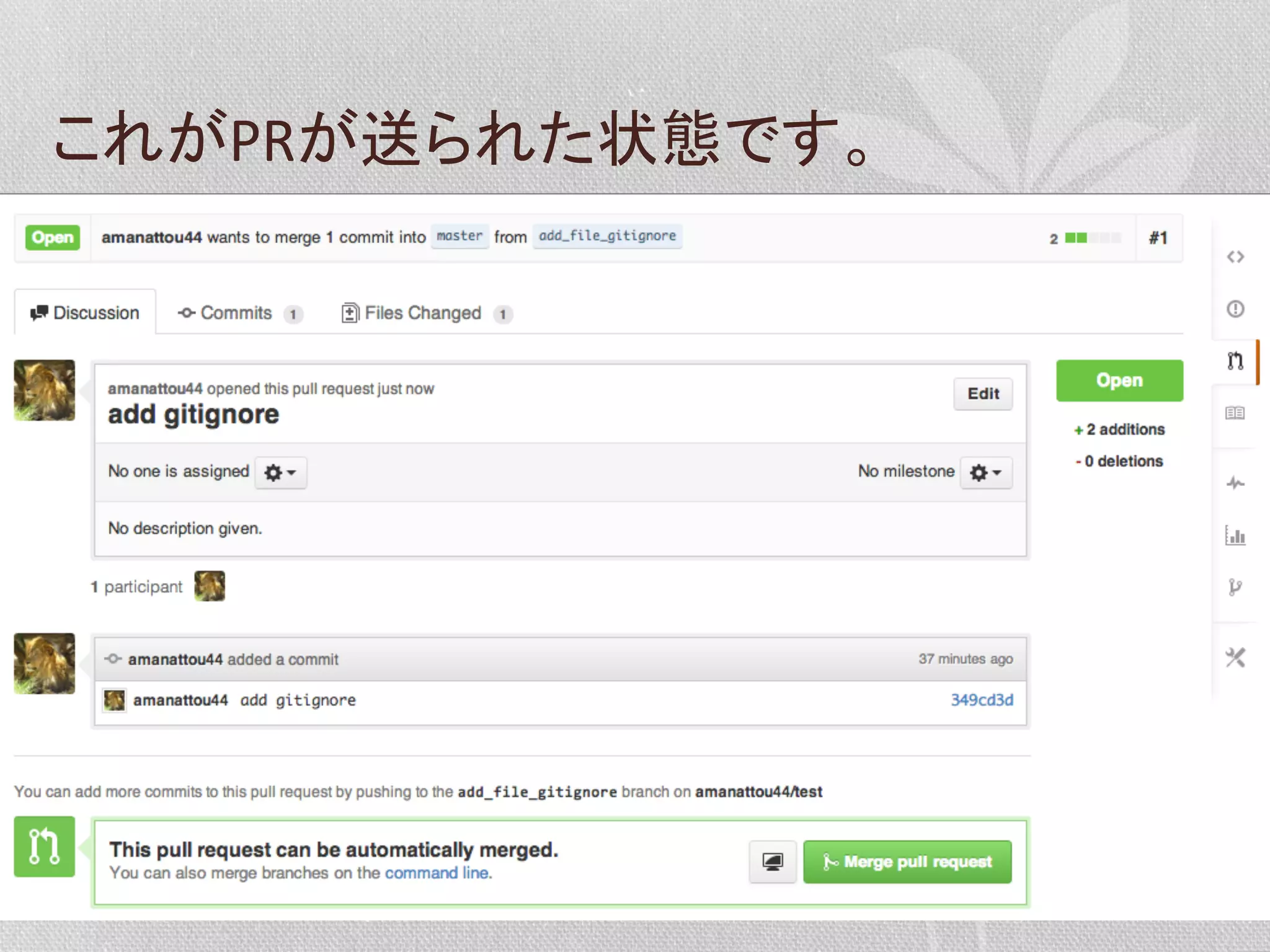Click amanattou44 avatar beside pull request description
Image resolution: width=1270 pixels, height=952 pixels.
[x=45, y=390]
